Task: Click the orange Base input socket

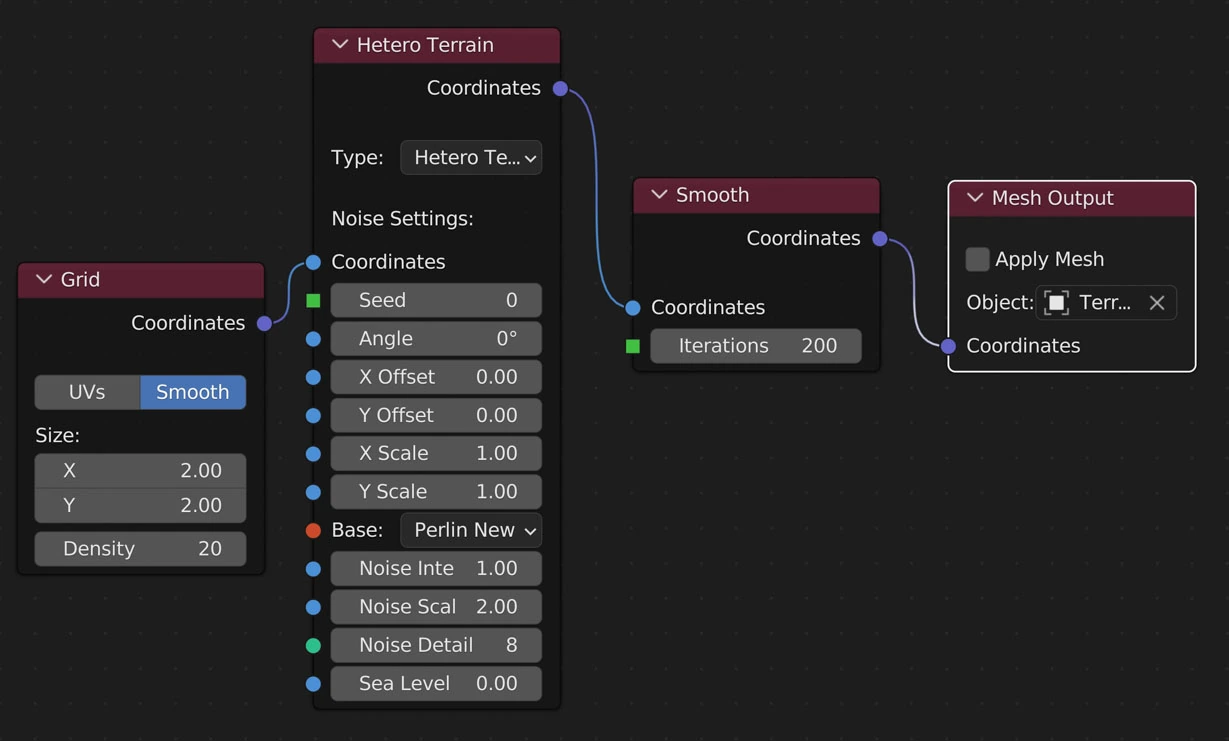Action: (313, 530)
